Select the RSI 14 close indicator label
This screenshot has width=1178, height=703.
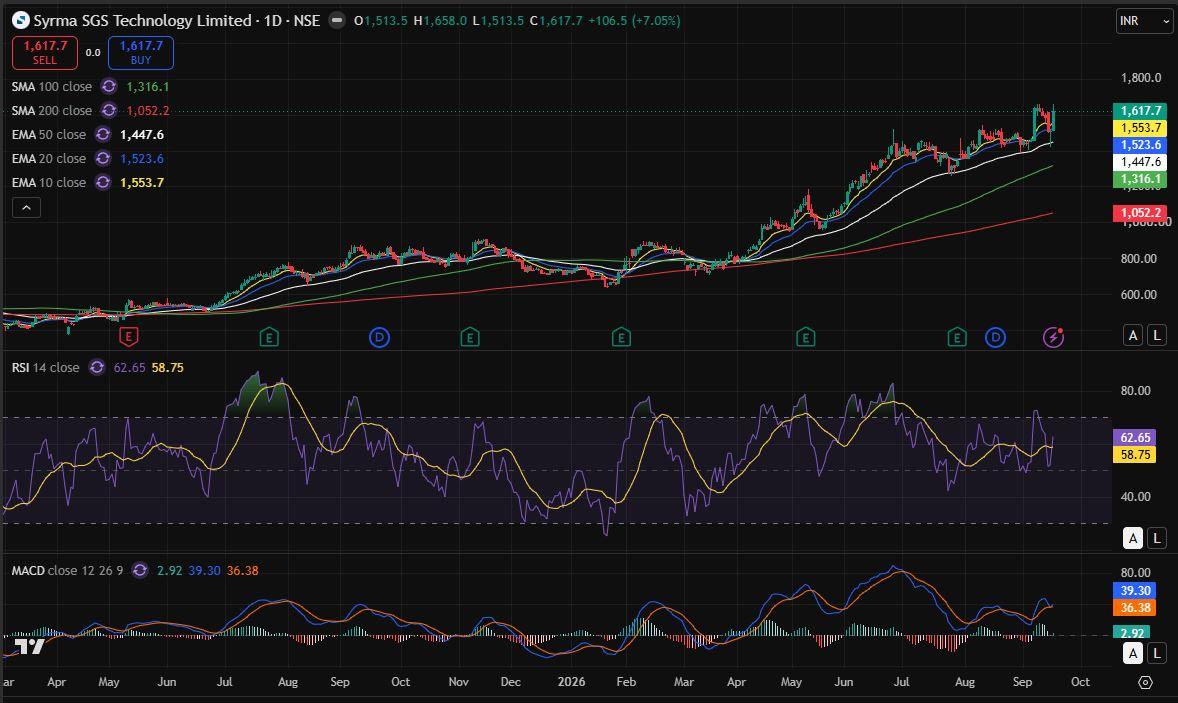tap(45, 367)
